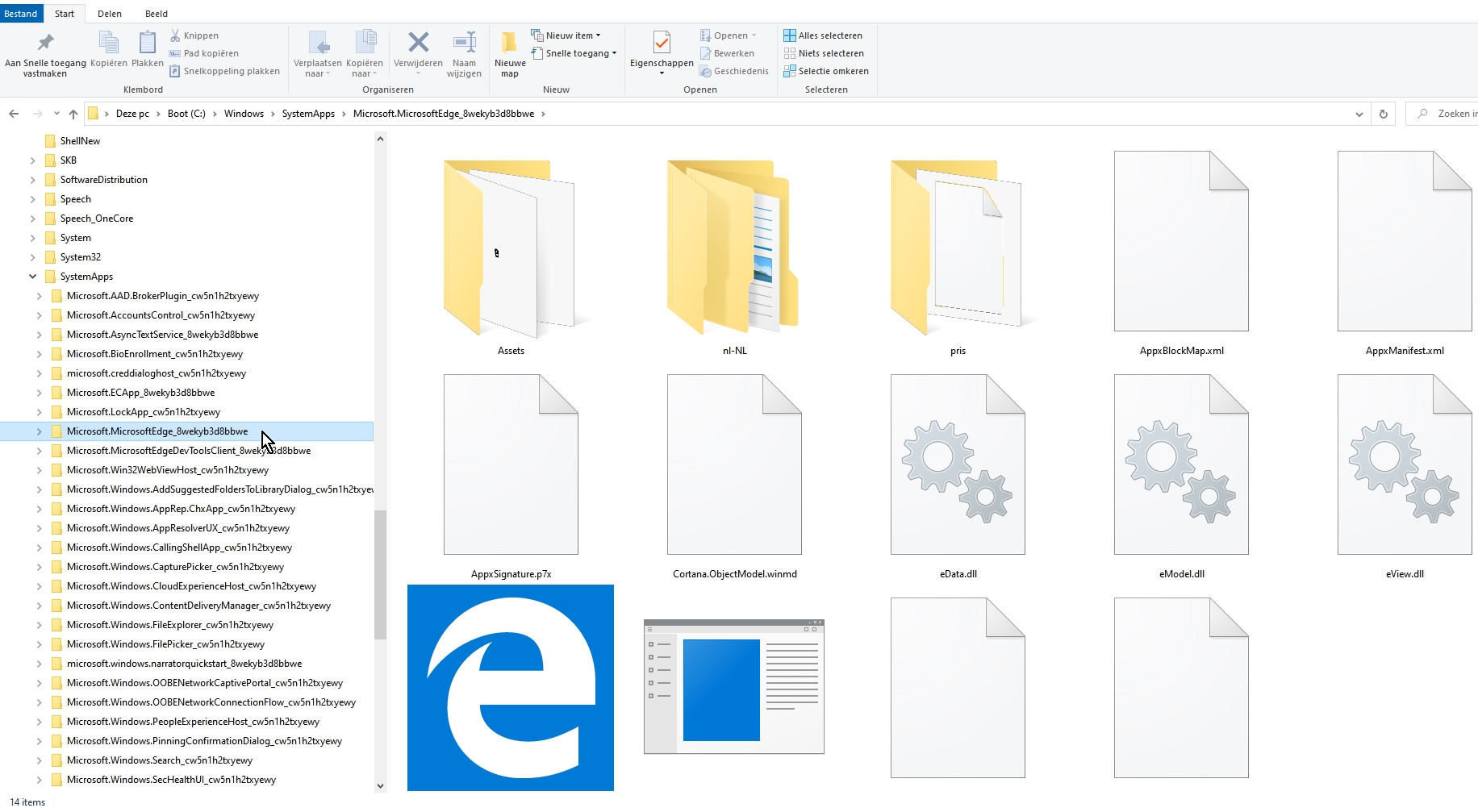Collapse the SystemApps tree node
The height and width of the screenshot is (812, 1478).
33,277
